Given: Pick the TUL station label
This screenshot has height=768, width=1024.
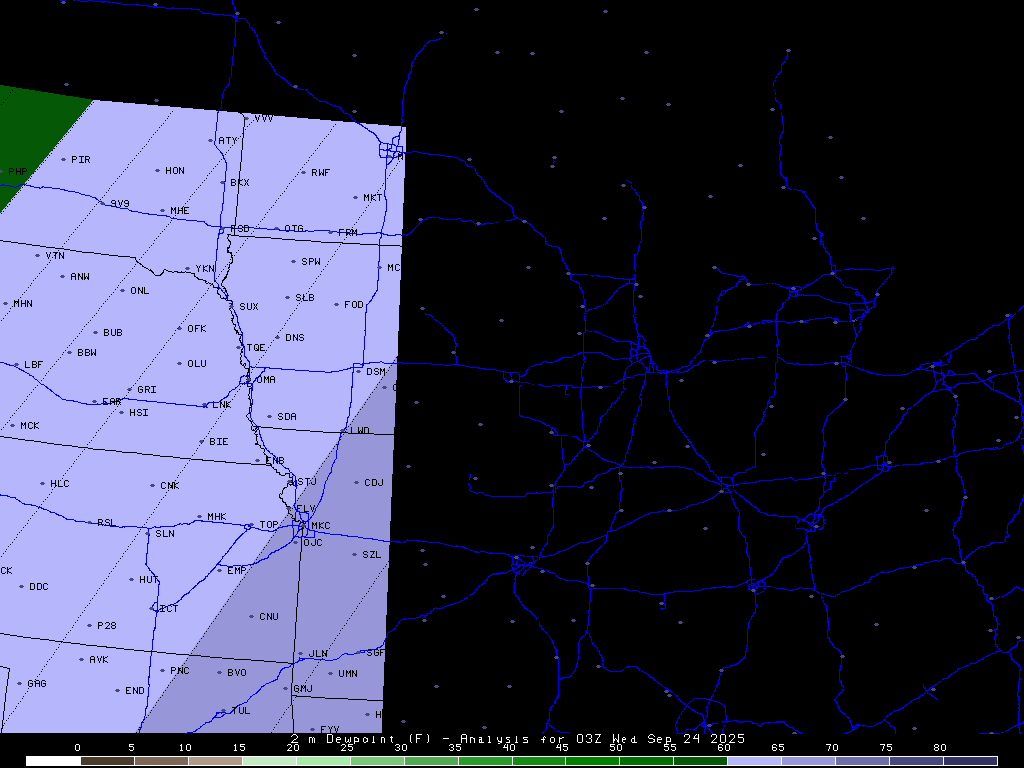Looking at the screenshot, I should 241,711.
